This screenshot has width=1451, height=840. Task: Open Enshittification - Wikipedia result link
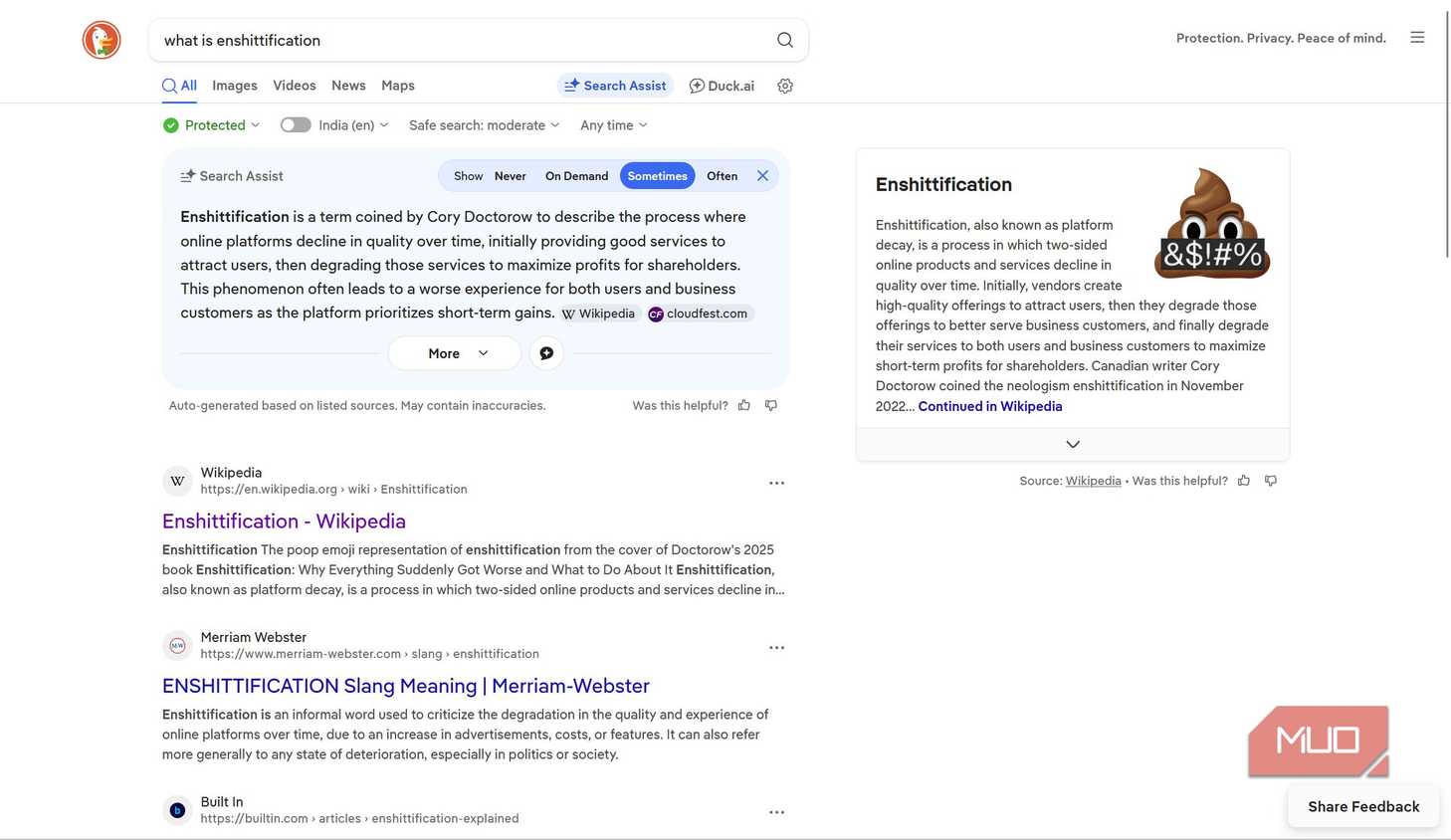click(284, 522)
